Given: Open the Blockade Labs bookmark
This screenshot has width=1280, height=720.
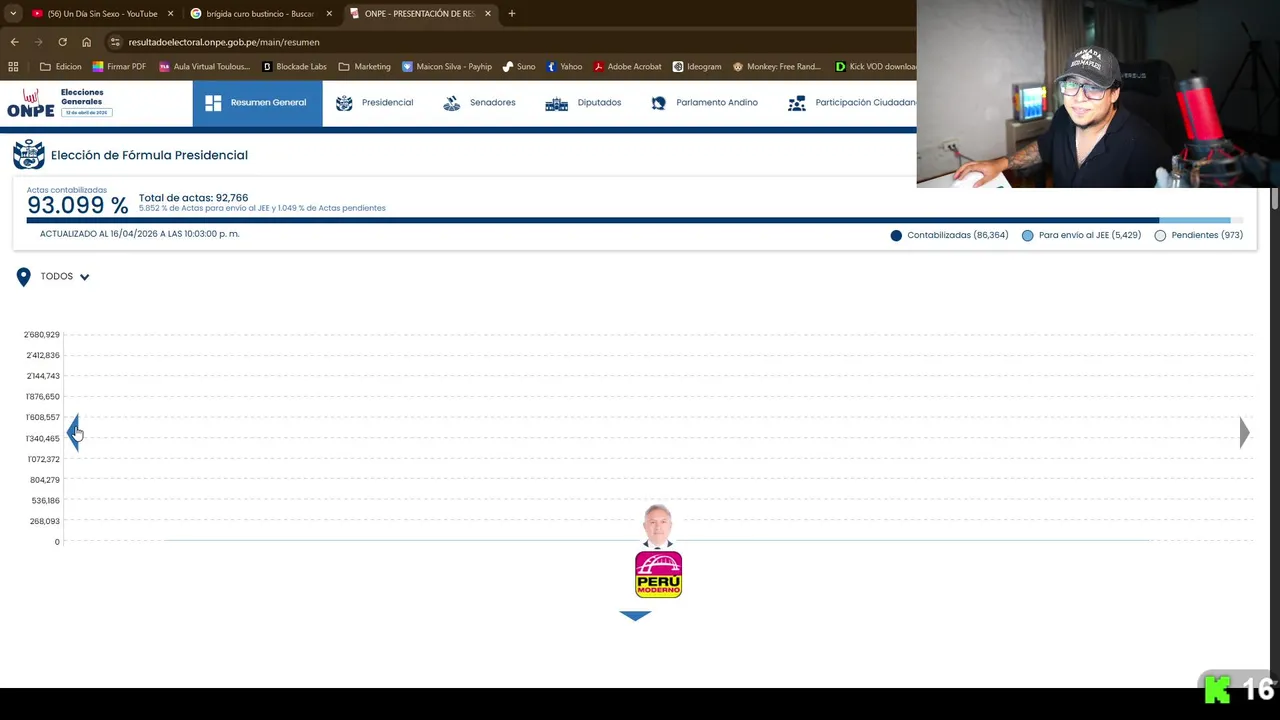Looking at the screenshot, I should click(294, 67).
